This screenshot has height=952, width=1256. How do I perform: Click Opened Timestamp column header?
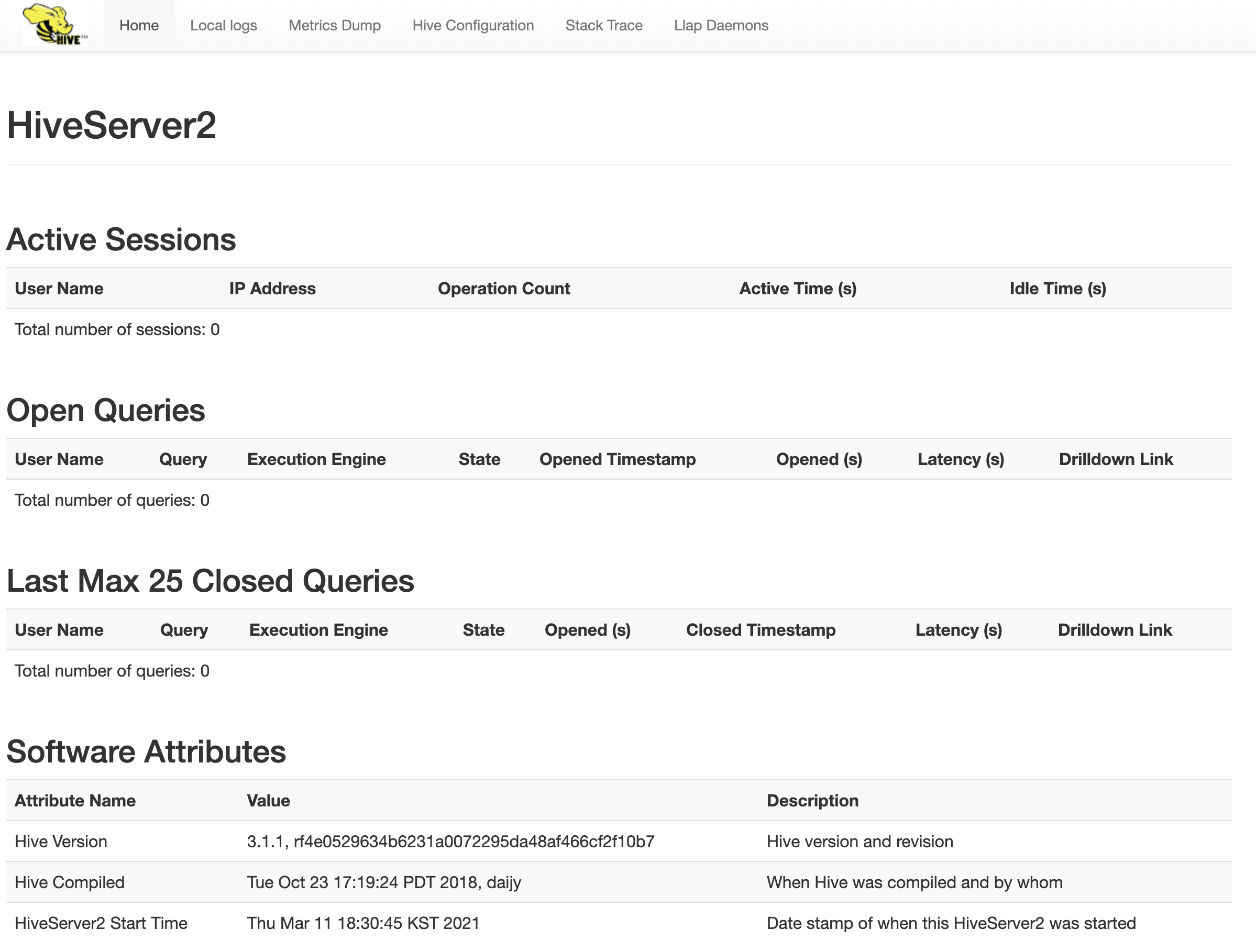pos(617,459)
